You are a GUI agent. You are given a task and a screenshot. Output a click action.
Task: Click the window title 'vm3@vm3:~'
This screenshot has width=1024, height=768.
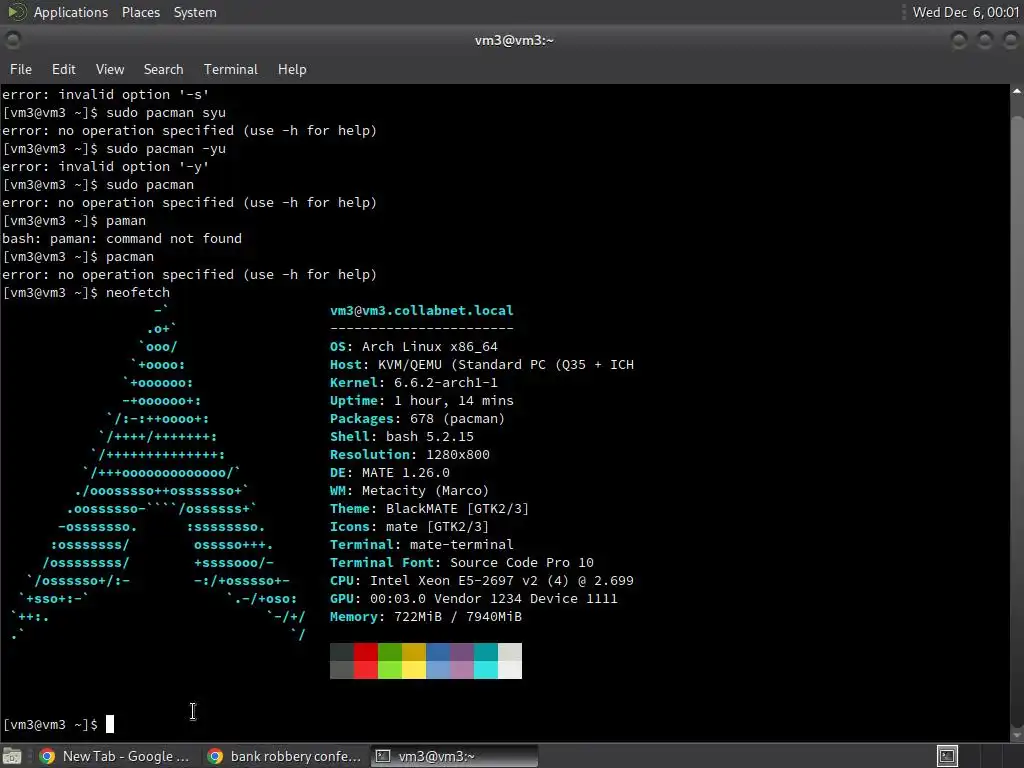coord(514,40)
